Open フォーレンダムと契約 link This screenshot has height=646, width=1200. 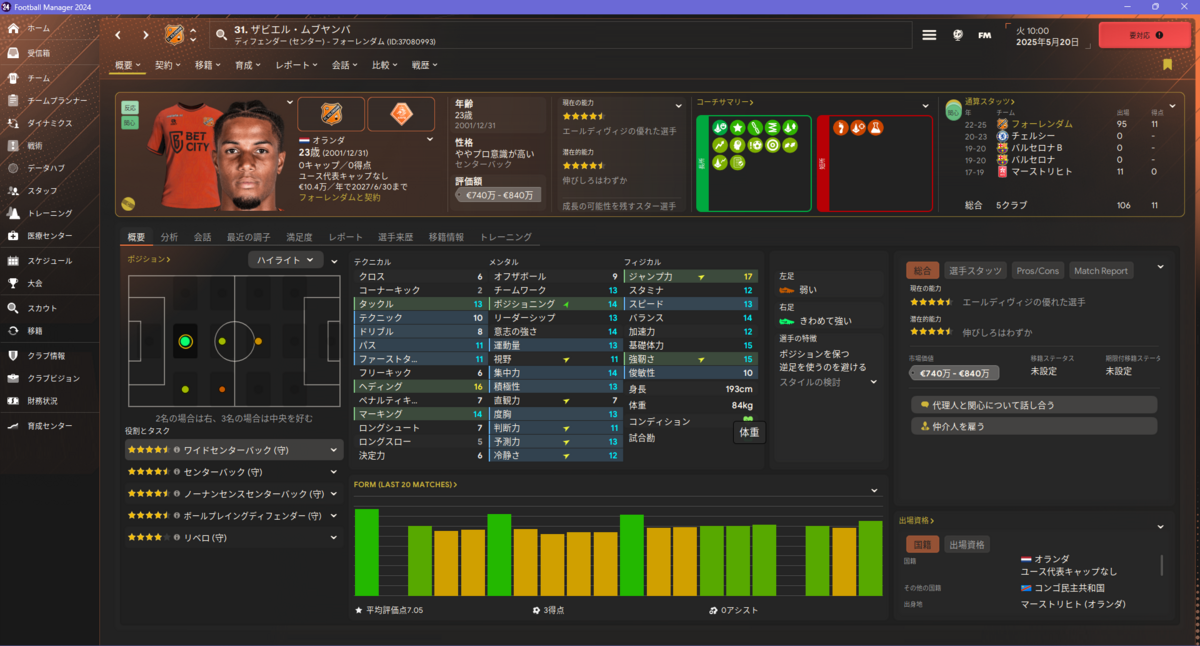(x=340, y=198)
